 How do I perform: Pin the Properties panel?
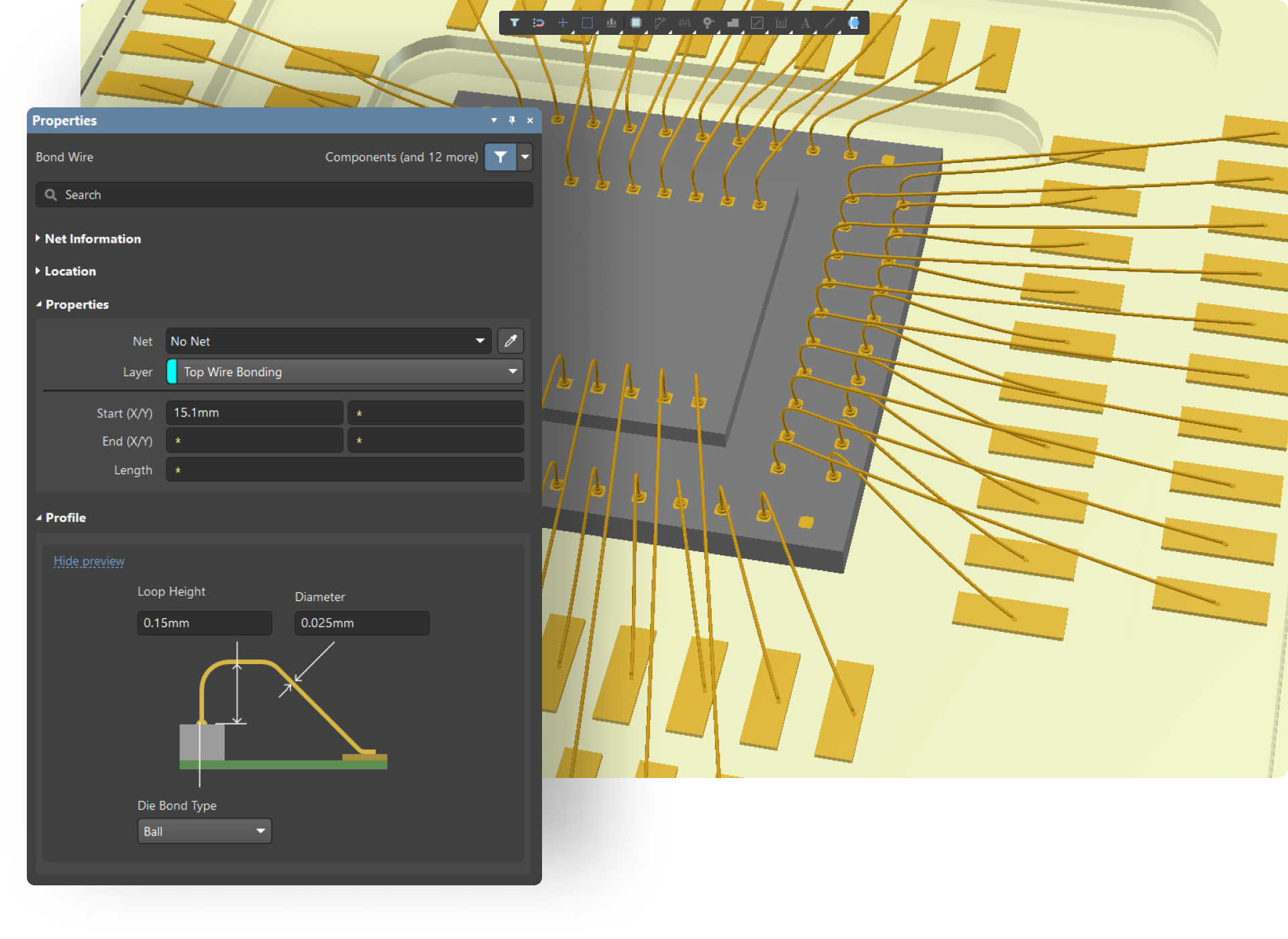point(512,121)
